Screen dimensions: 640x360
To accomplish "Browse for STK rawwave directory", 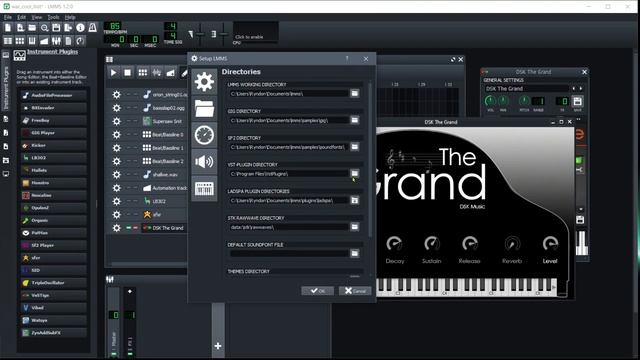I will [355, 227].
